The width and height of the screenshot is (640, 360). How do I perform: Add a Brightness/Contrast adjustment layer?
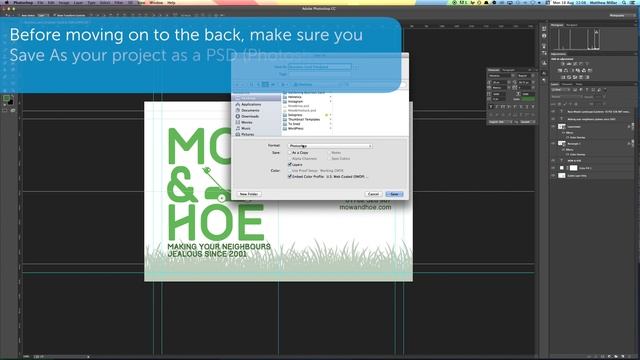point(563,64)
